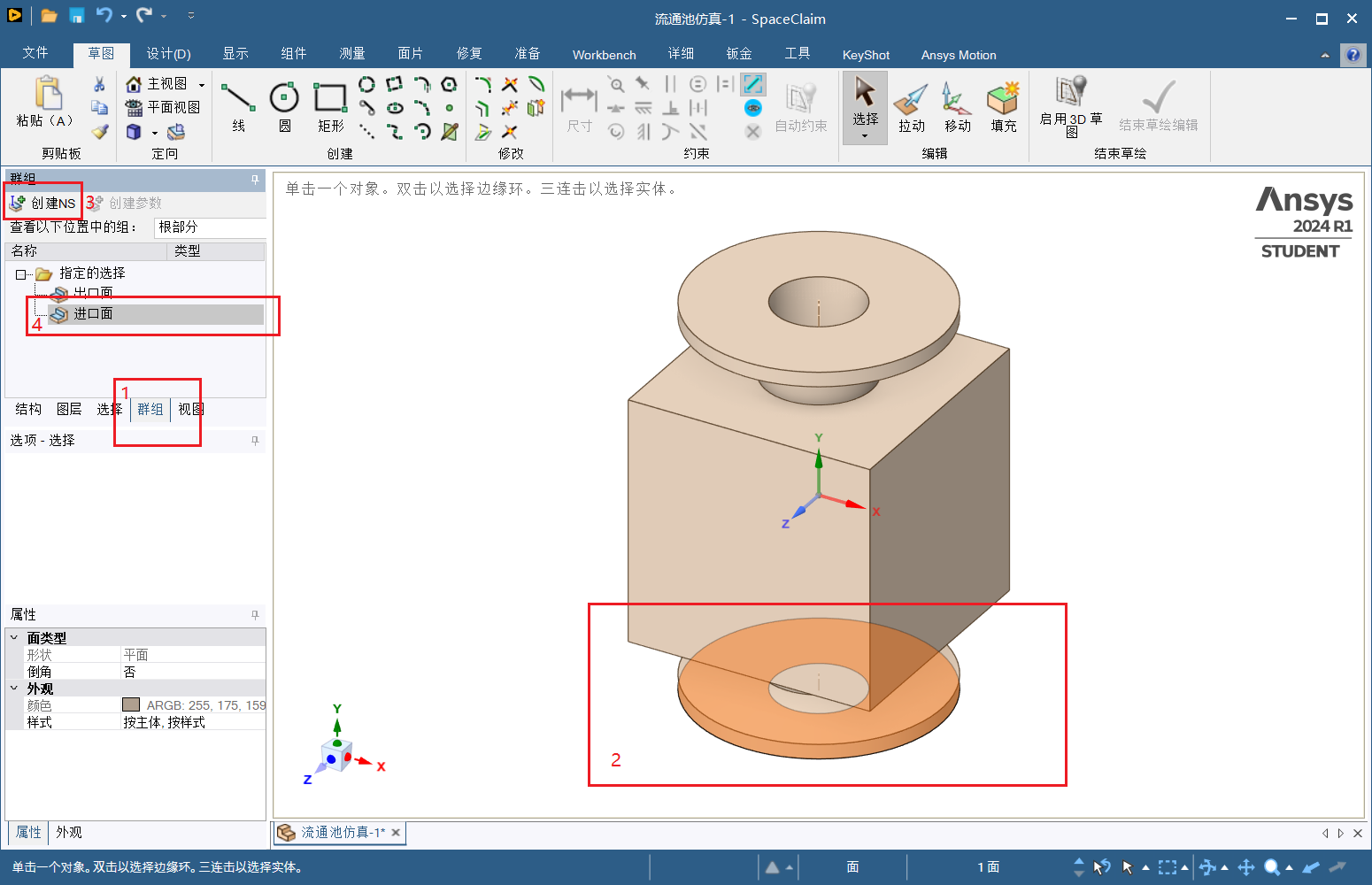Open the 根部分 group dropdown

210,227
